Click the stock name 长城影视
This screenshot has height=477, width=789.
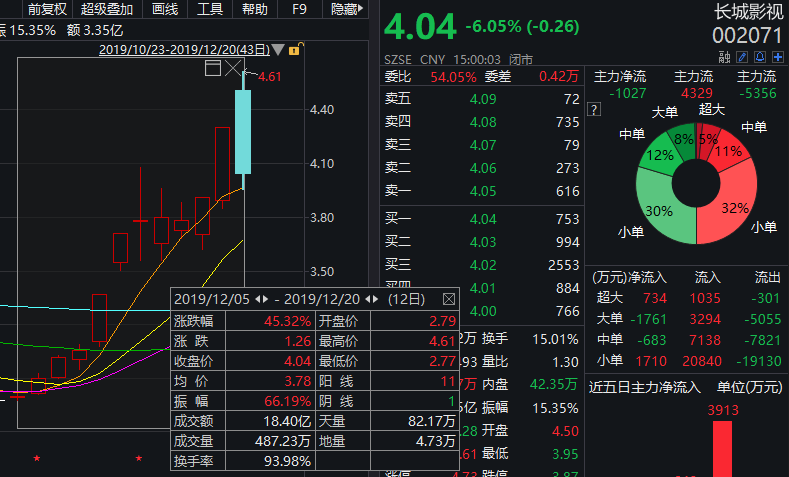tap(748, 12)
